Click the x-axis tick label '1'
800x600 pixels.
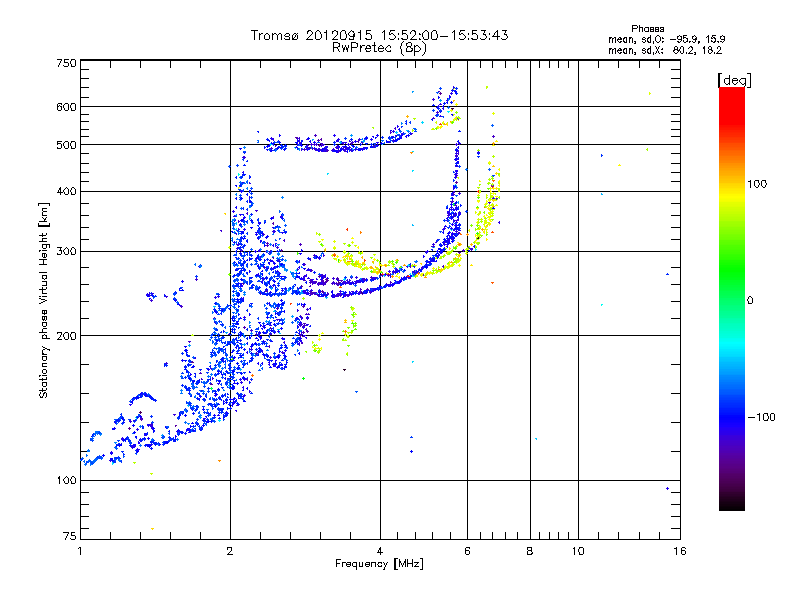pos(80,551)
